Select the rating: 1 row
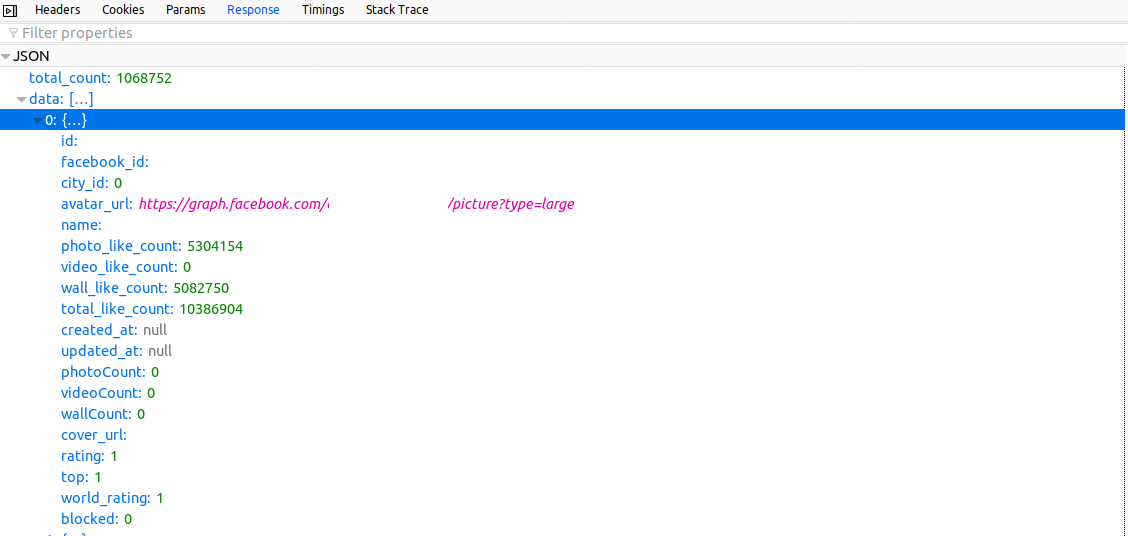 coord(561,456)
